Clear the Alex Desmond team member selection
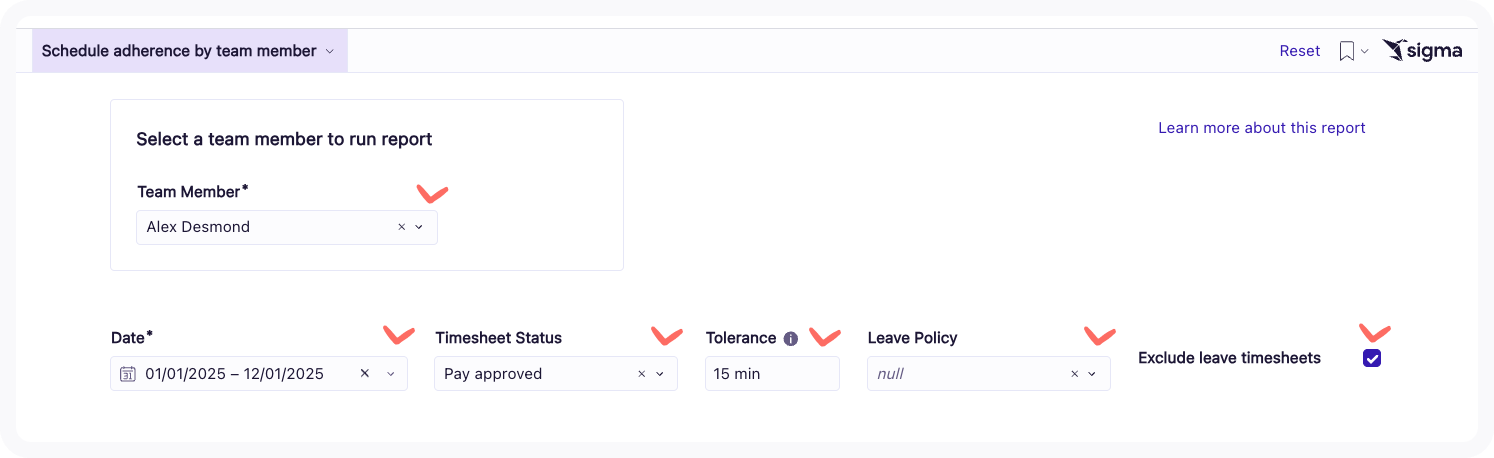 (402, 227)
